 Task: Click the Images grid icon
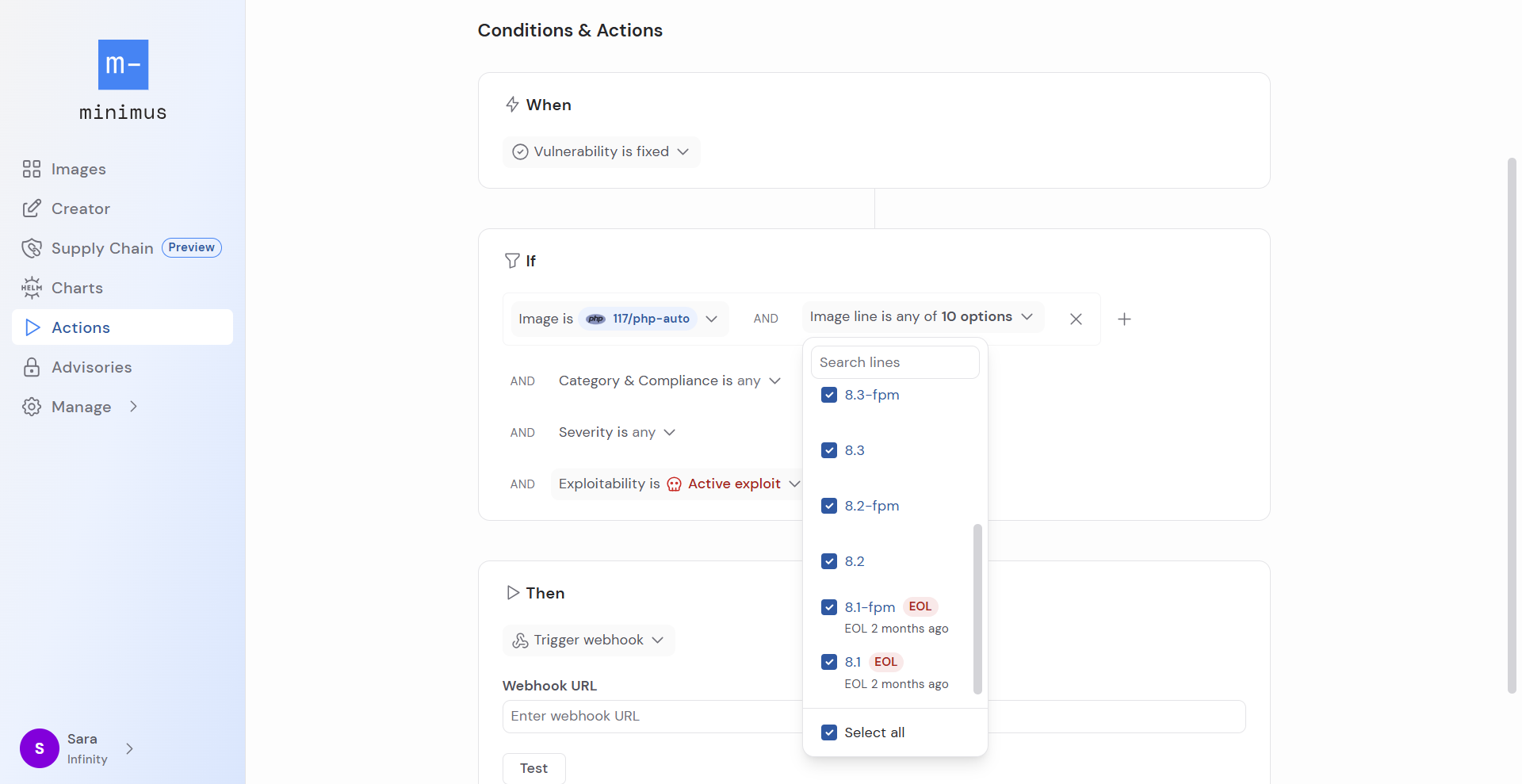(x=32, y=169)
